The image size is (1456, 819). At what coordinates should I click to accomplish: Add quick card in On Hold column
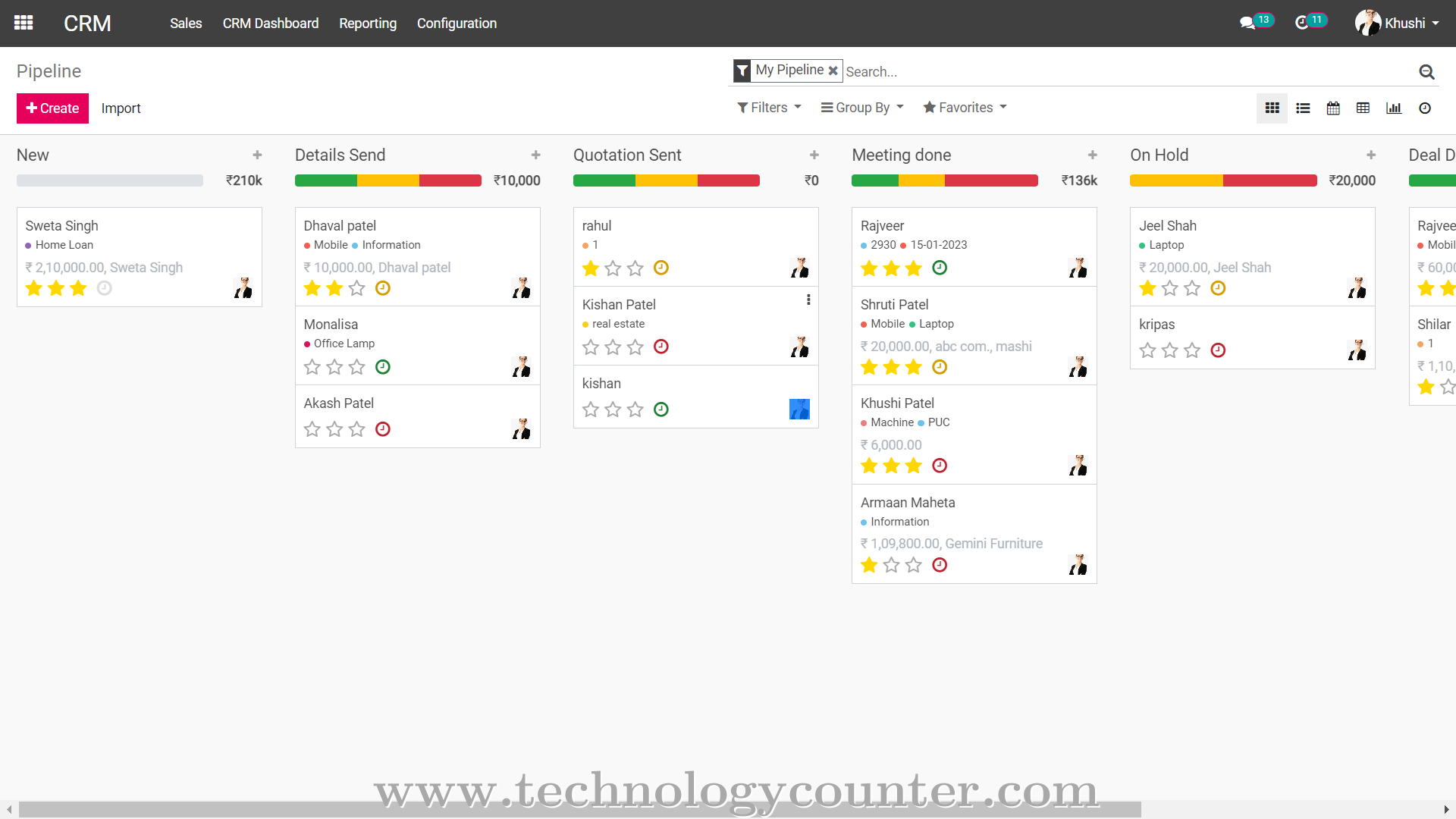pyautogui.click(x=1371, y=155)
